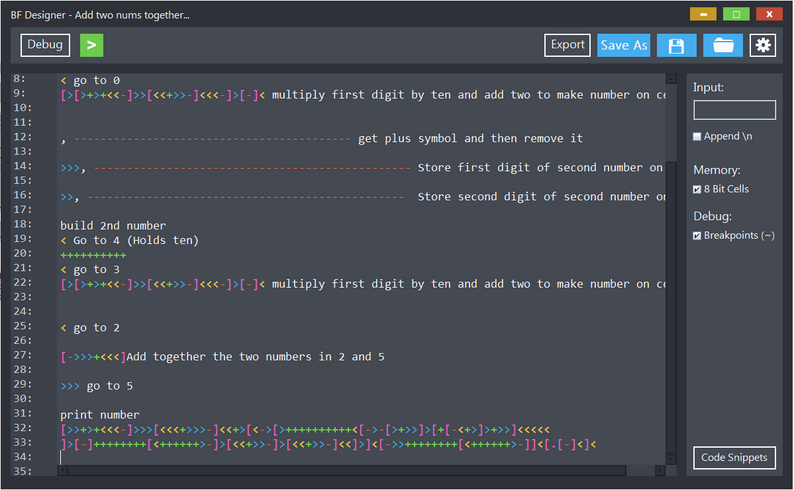Maximize the BF Designer window
Viewport: 794px width, 490px height.
736,15
